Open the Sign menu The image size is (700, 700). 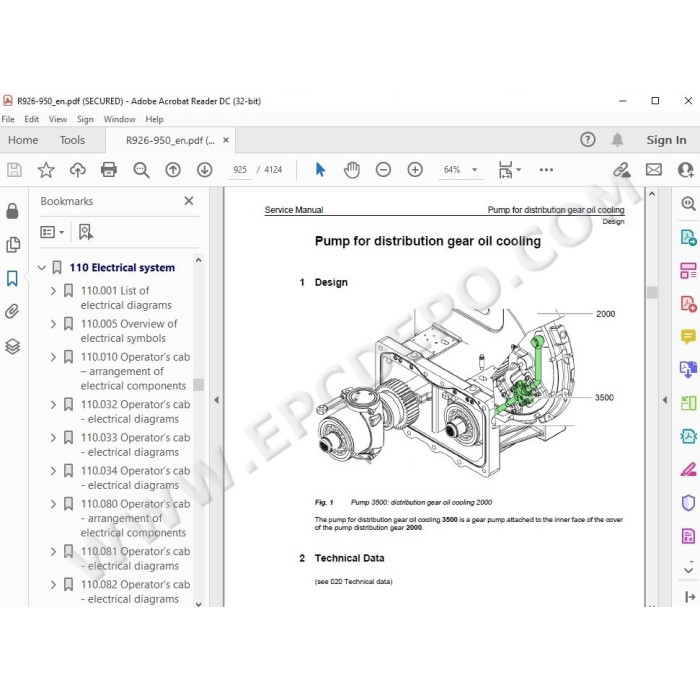click(85, 119)
